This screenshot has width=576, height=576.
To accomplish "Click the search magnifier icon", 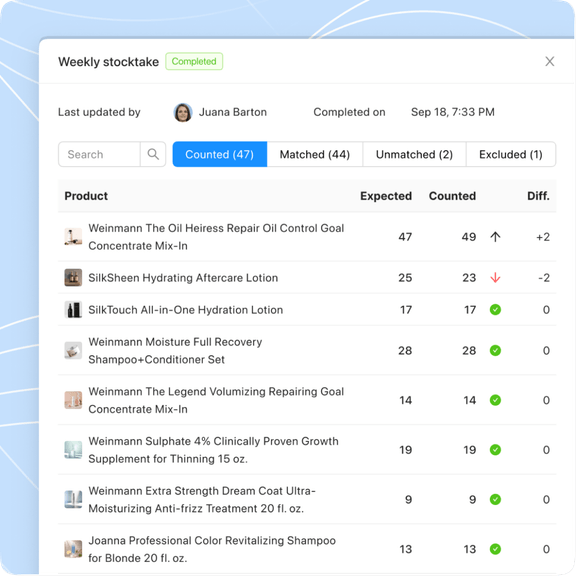I will click(x=153, y=154).
